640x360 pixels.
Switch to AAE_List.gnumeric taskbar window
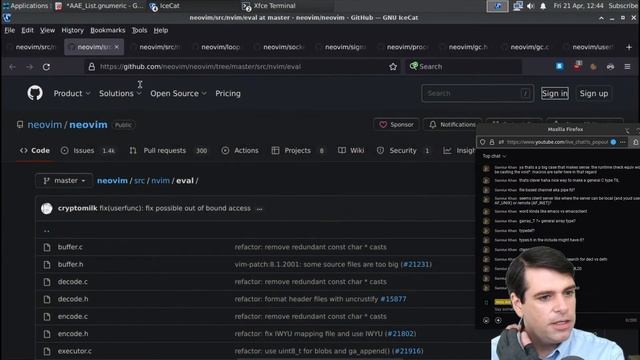(99, 6)
